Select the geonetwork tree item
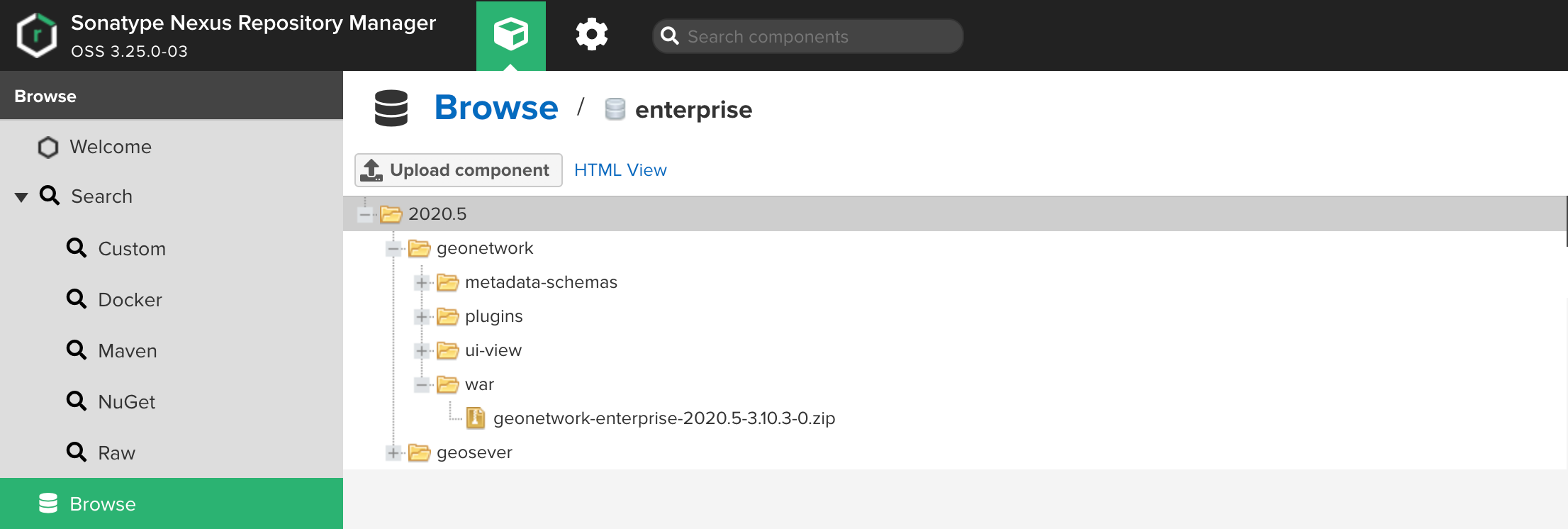Viewport: 1568px width, 529px height. (485, 248)
